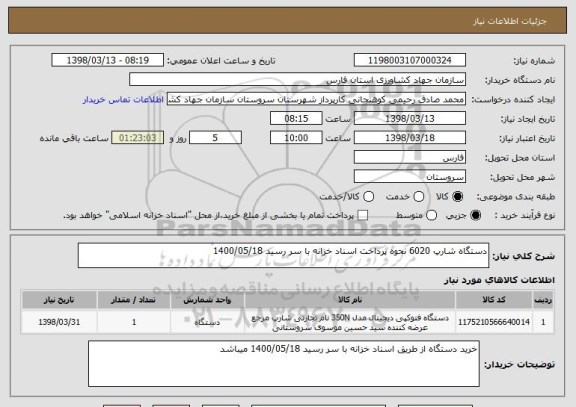Click remaining days field showing 5

click(215, 138)
